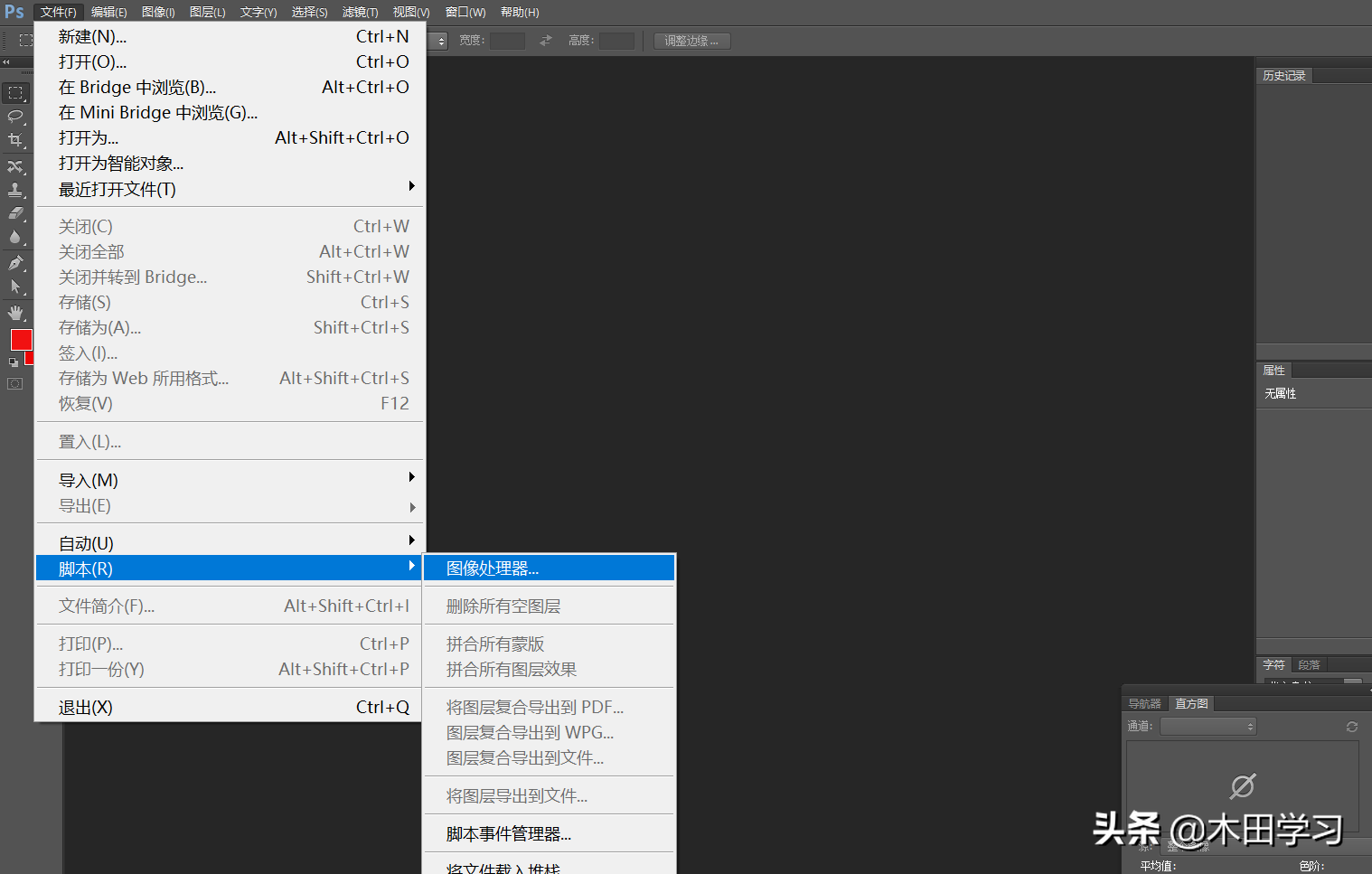Open the 图像(I) menu

[158, 12]
